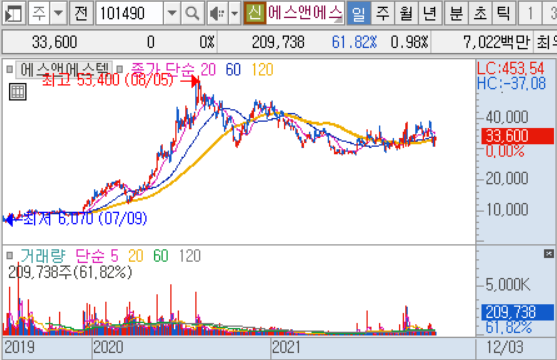Click the 0.98% value in info bar
The width and height of the screenshot is (557, 360).
(409, 42)
